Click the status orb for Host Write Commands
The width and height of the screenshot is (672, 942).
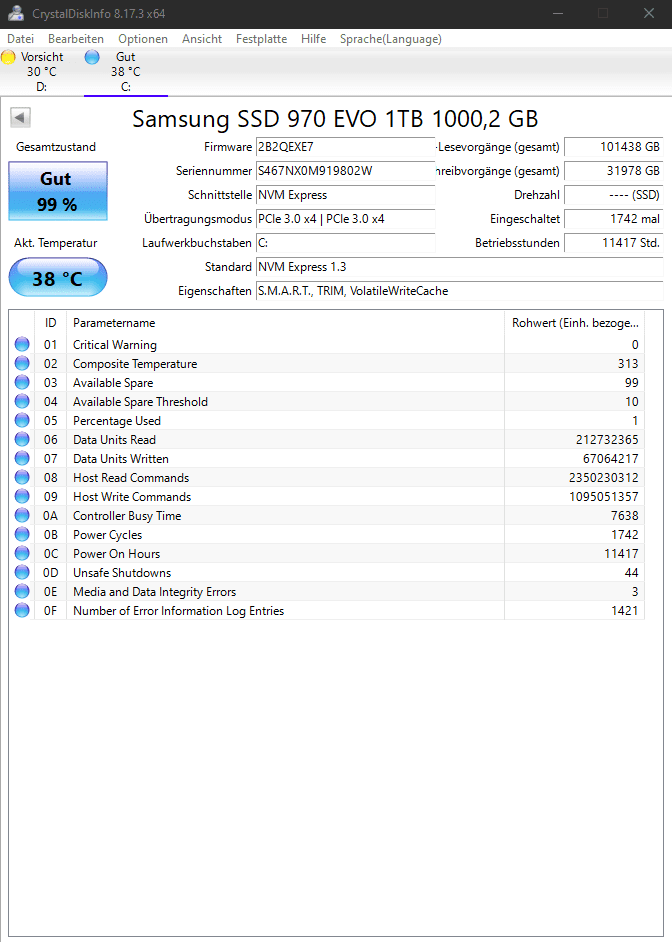(22, 496)
